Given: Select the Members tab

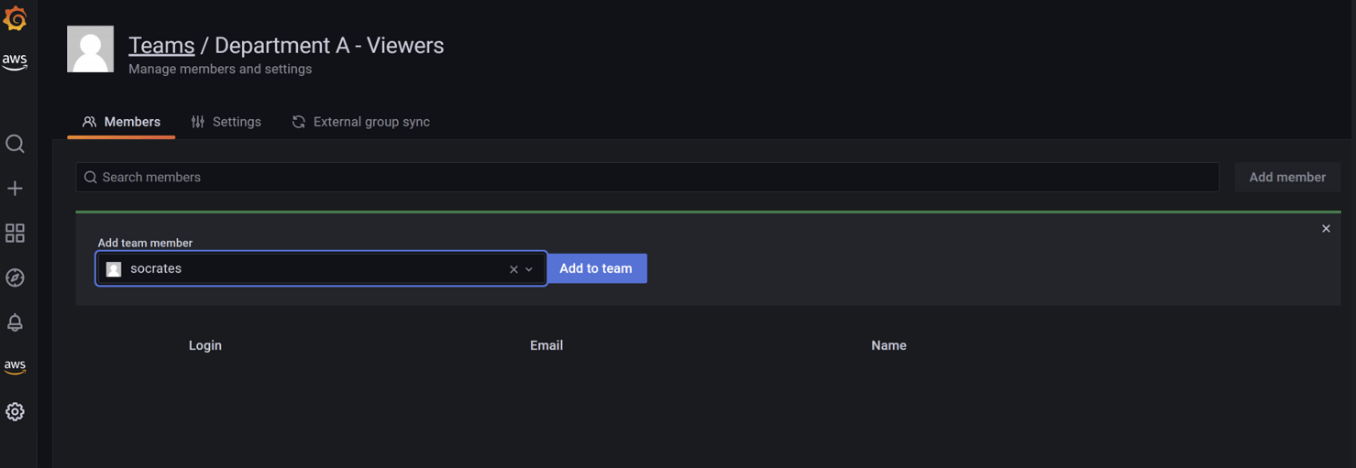Looking at the screenshot, I should pyautogui.click(x=121, y=122).
